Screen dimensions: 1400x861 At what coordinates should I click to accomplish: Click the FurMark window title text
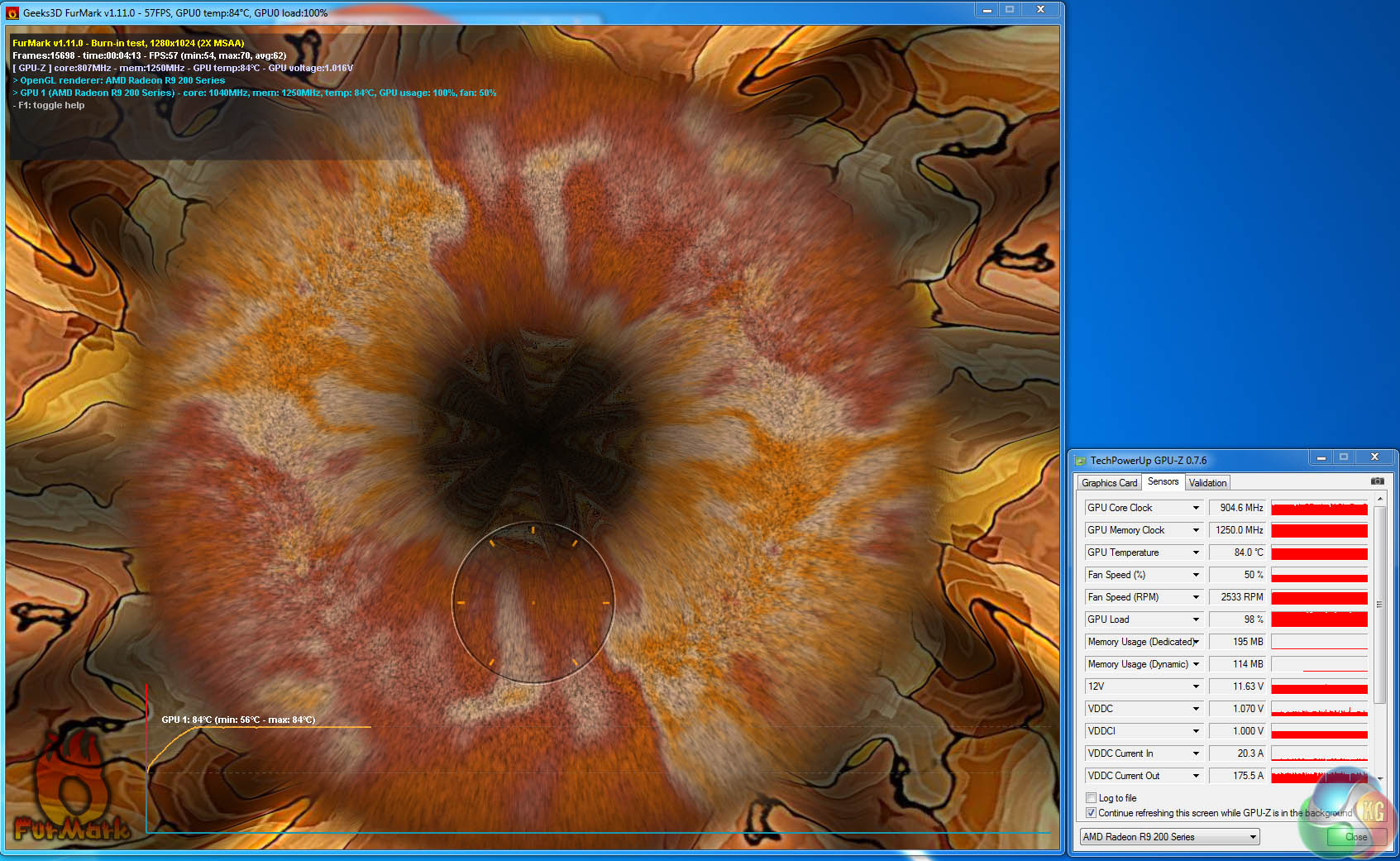click(175, 13)
